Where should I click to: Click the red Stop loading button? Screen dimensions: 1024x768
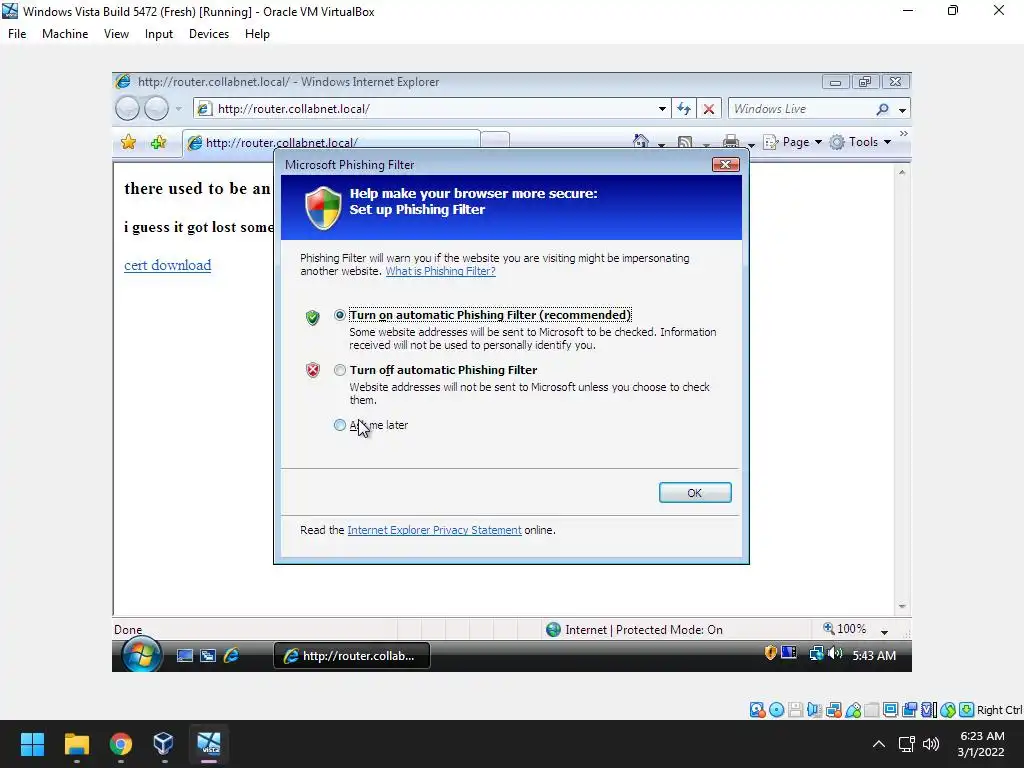pos(709,109)
